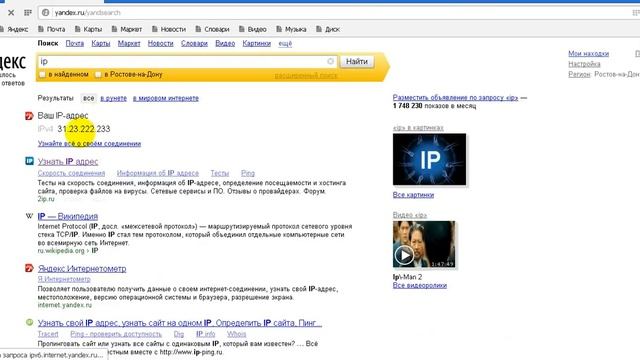This screenshot has width=640, height=360.
Task: Open the Почта bookmark in bookmarks bar
Action: (x=51, y=29)
